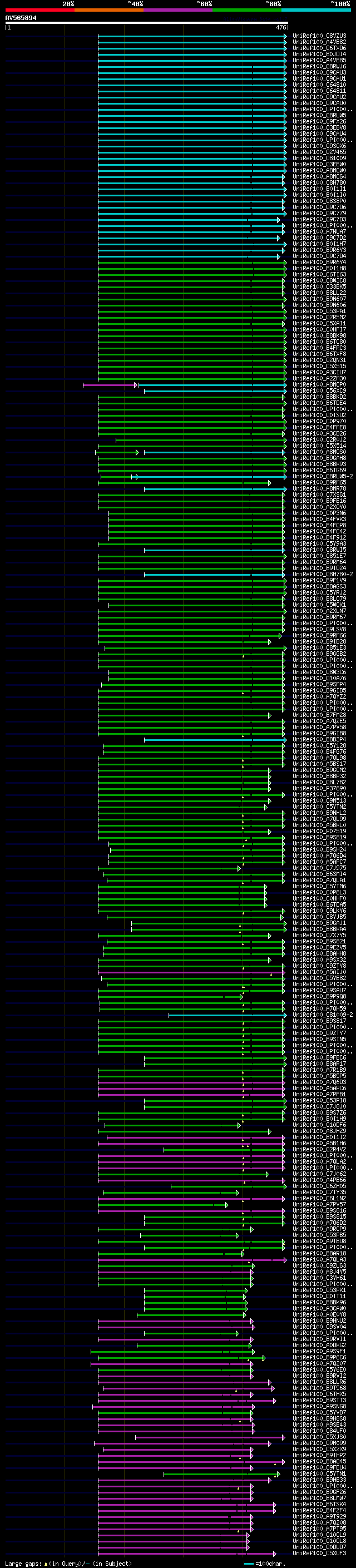
Task: Click the UniRef100_B8AQ45 entry
Action: click(319, 1461)
